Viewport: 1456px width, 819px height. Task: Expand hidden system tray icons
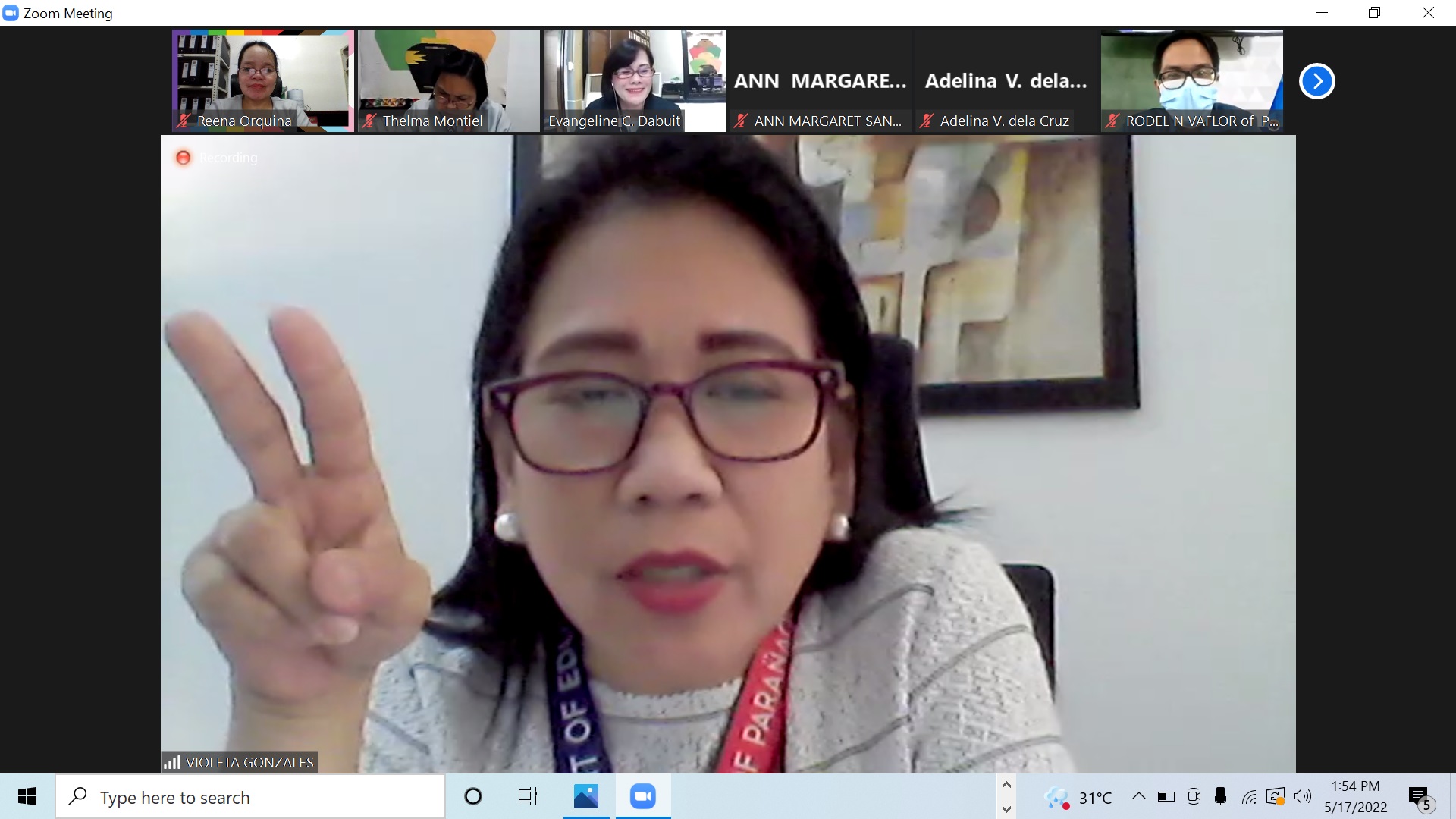1138,796
